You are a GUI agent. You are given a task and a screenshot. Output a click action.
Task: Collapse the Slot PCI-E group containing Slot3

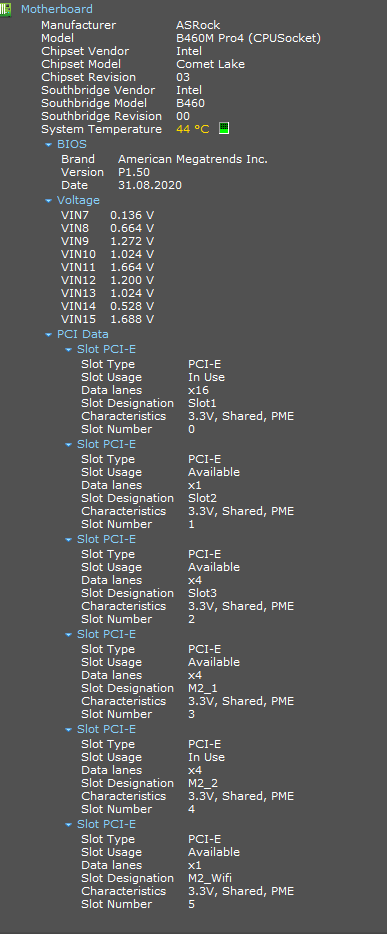(68, 540)
